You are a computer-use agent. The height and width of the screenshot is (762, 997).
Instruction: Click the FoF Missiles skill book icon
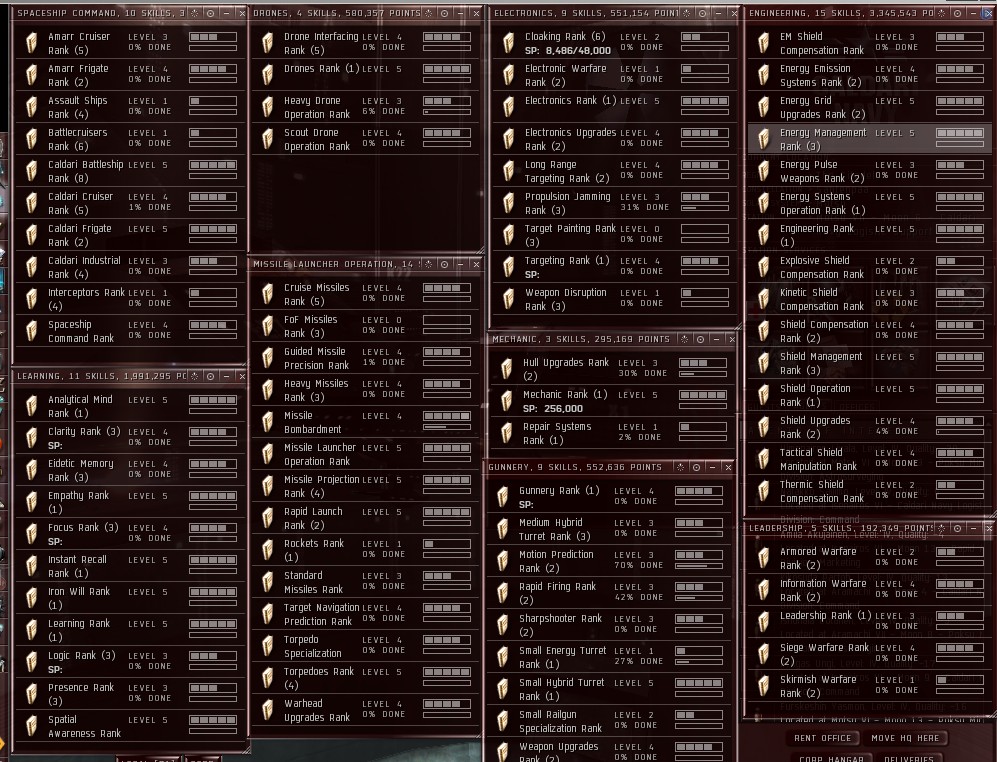267,326
